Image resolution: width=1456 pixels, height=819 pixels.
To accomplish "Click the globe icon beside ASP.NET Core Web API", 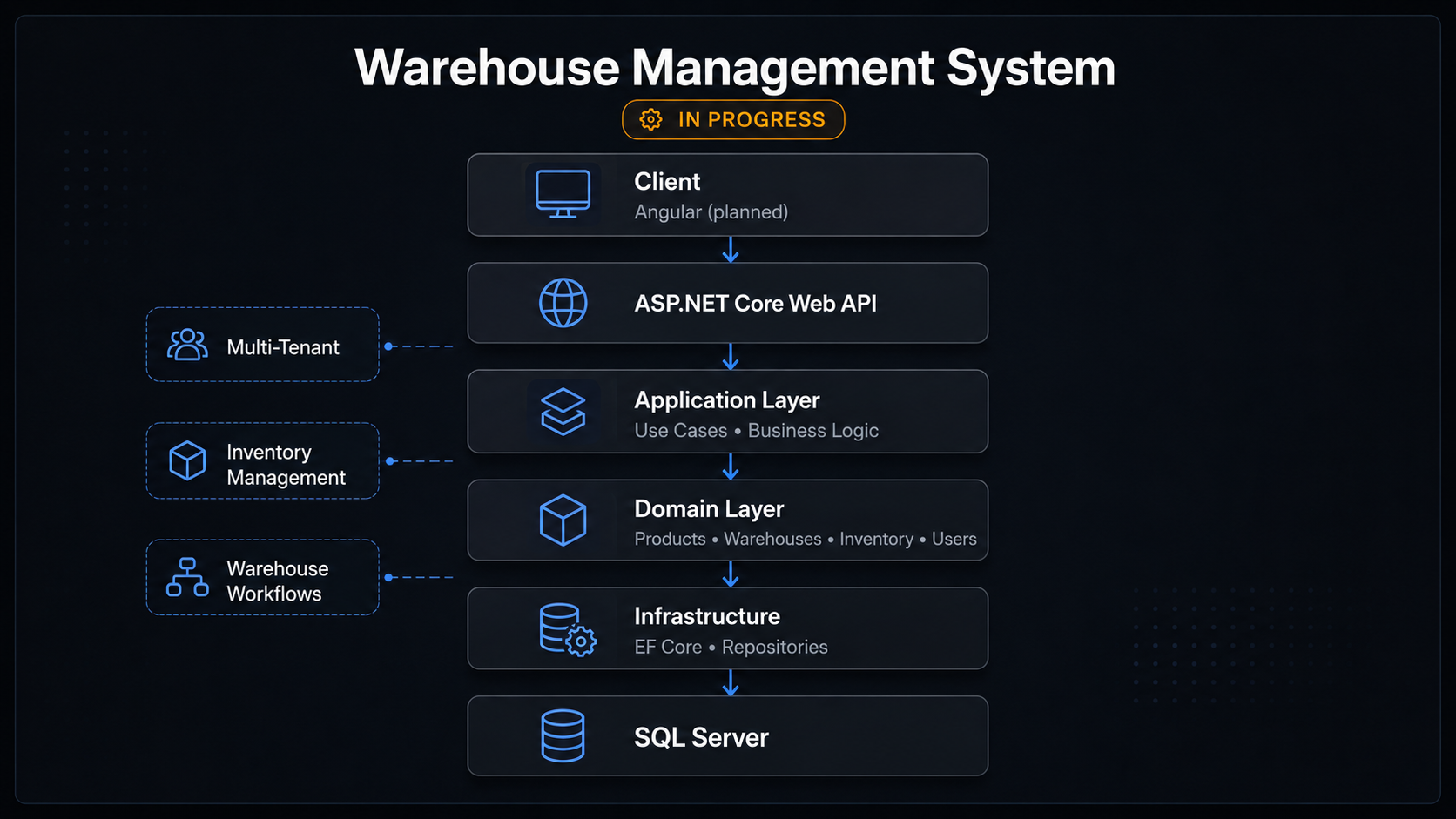I will tap(563, 303).
